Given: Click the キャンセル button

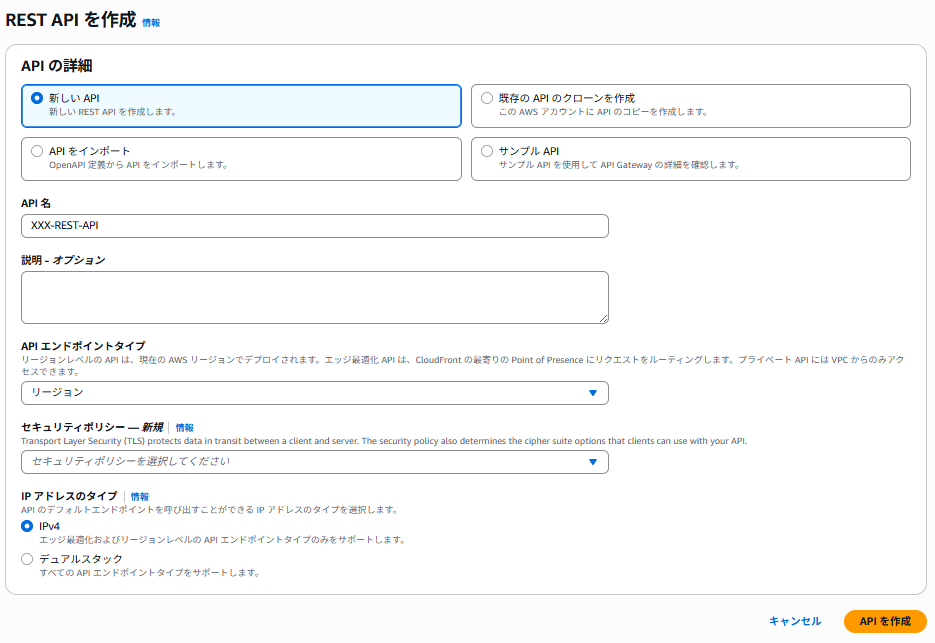Looking at the screenshot, I should (x=795, y=621).
